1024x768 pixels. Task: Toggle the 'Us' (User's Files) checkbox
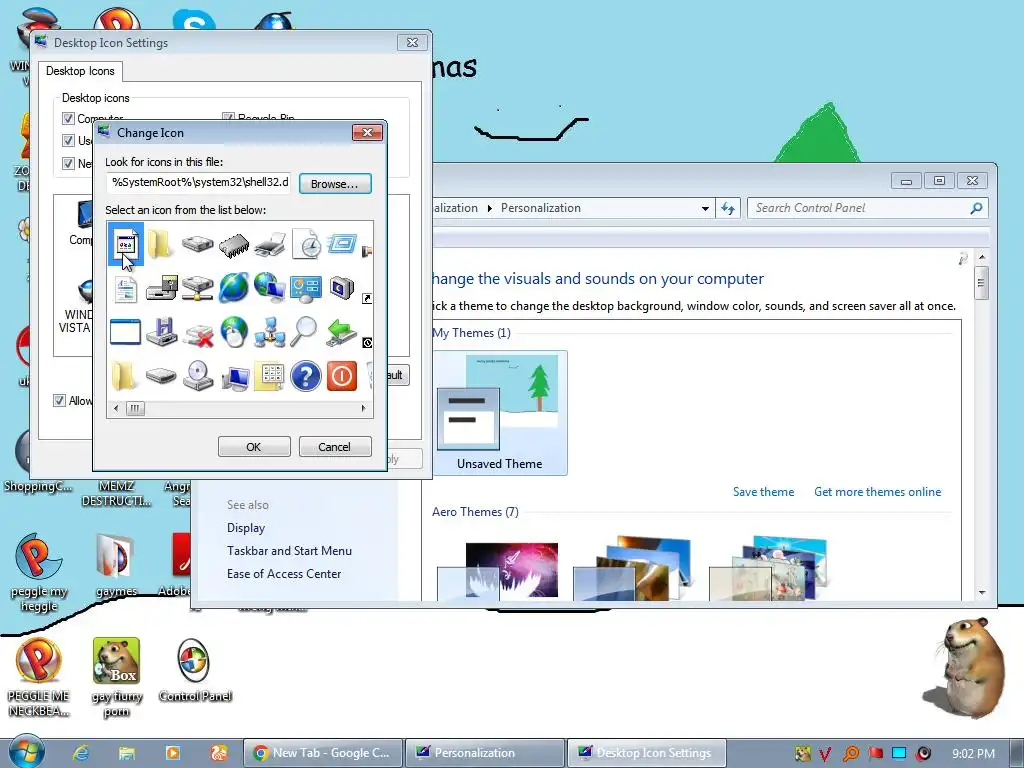pyautogui.click(x=69, y=140)
